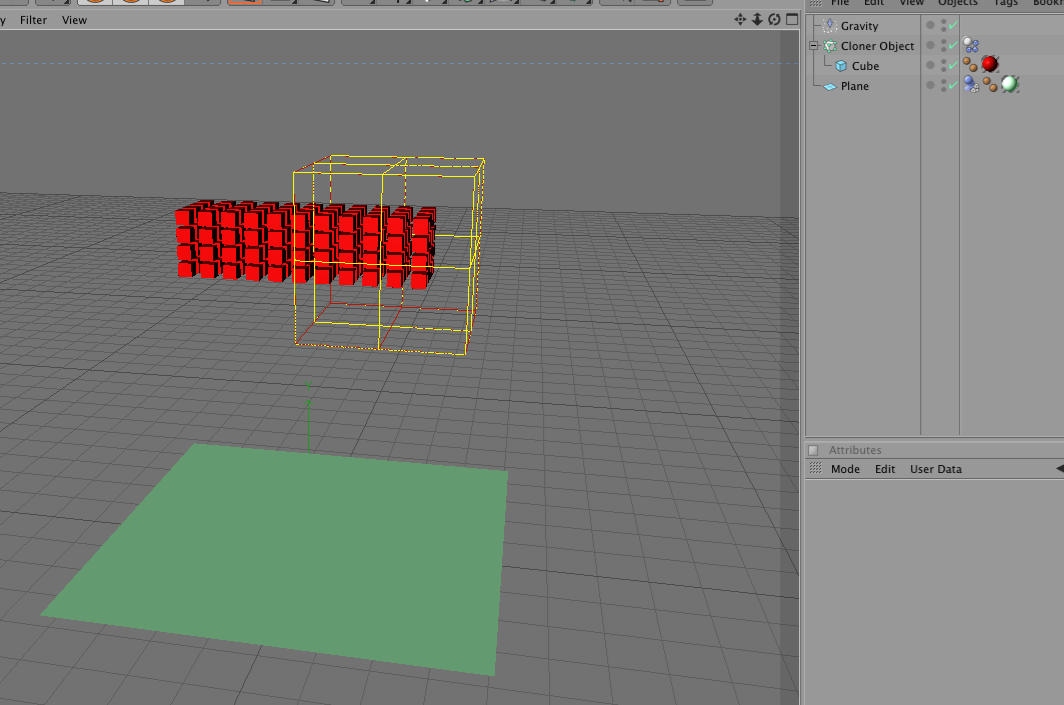Open the Attributes Mode menu
Screen dimensions: 1064x705
[845, 469]
